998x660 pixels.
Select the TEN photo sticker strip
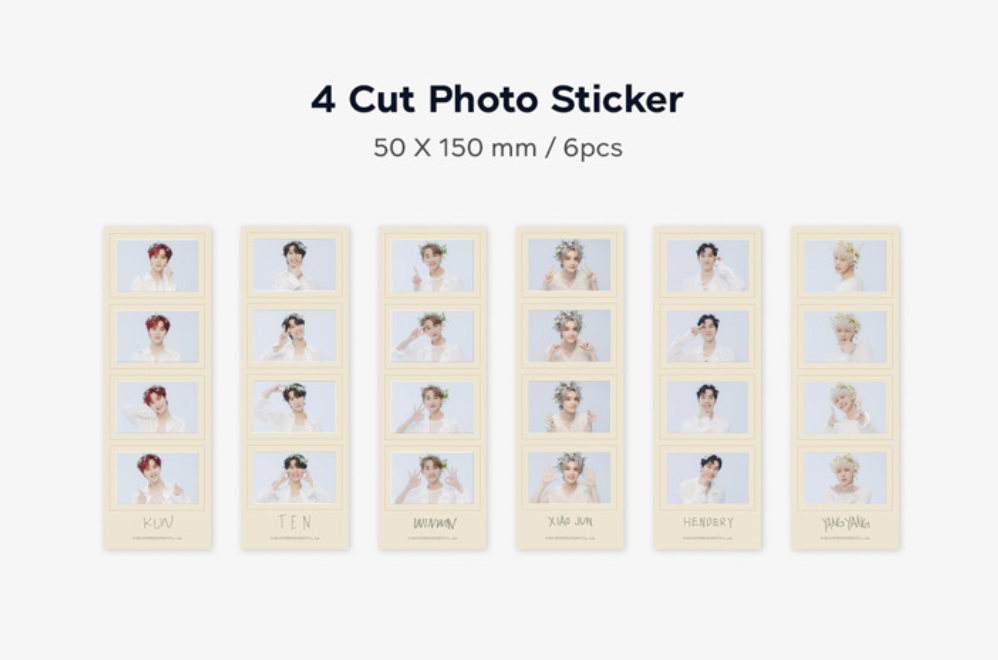[295, 388]
